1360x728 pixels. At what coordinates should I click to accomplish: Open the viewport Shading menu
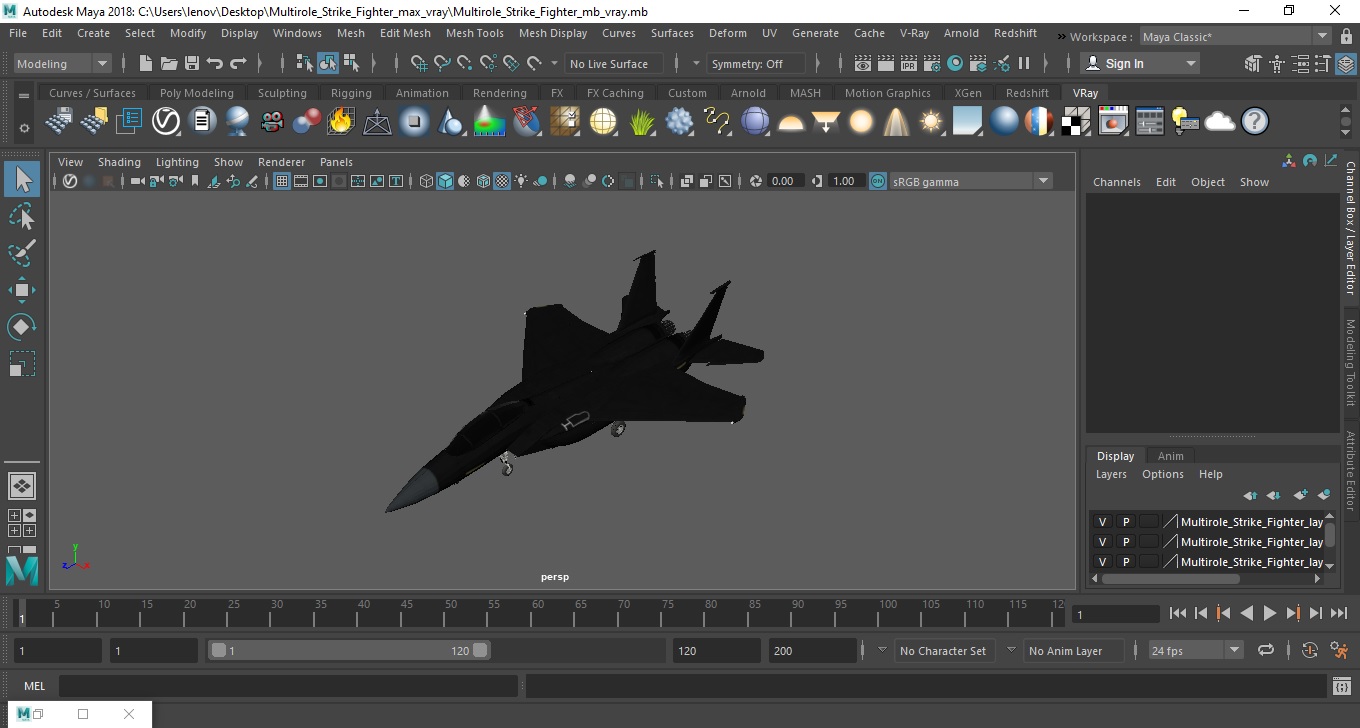pos(119,162)
